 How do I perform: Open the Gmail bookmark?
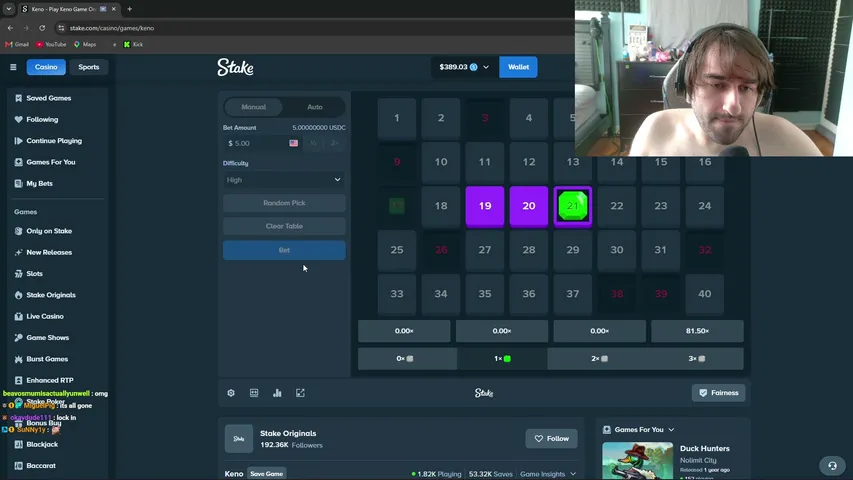pyautogui.click(x=17, y=45)
